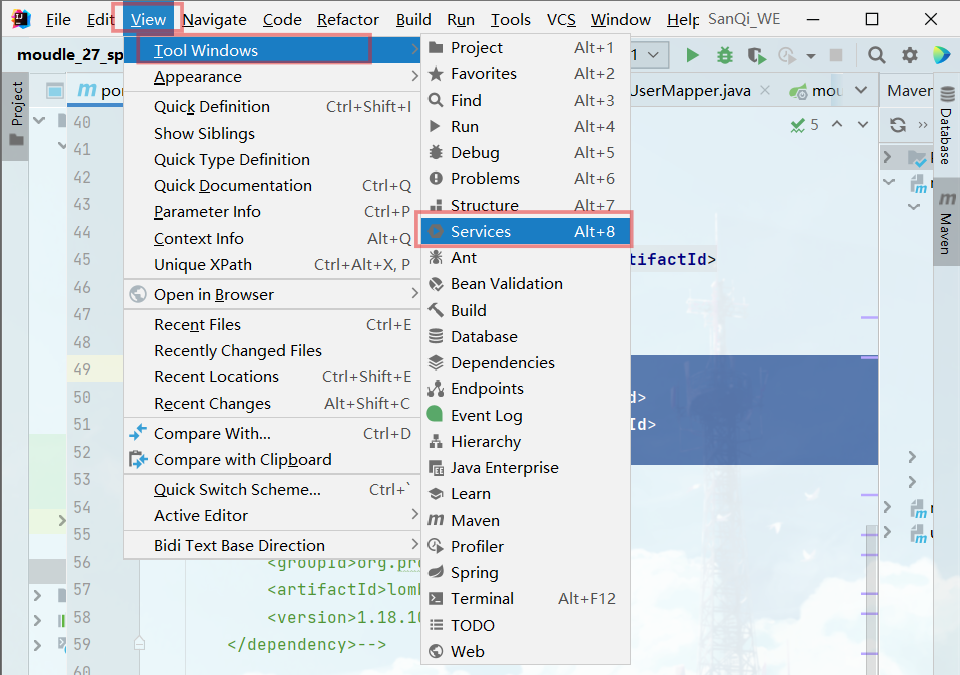Select Favorites star entry in submenu

[525, 74]
